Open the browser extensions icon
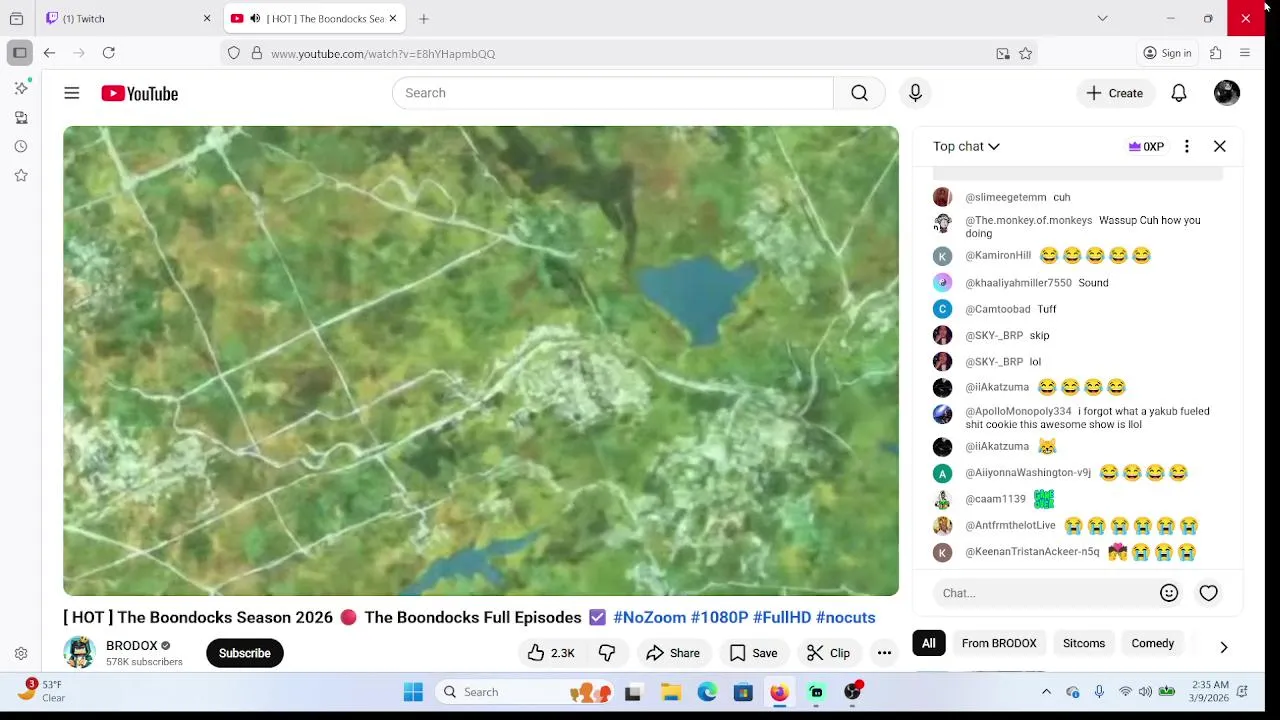Image resolution: width=1280 pixels, height=720 pixels. 1216,53
